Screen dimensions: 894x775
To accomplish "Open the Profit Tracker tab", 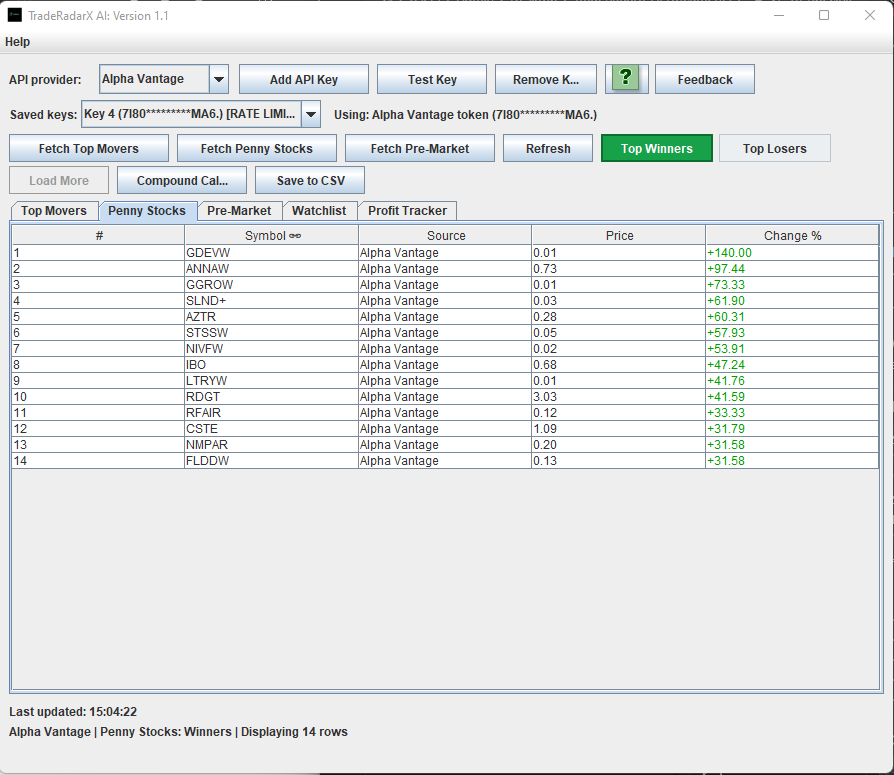I will (407, 211).
